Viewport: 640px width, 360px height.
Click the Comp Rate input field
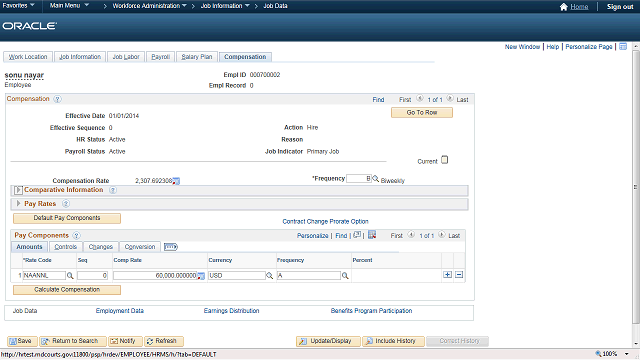click(155, 276)
